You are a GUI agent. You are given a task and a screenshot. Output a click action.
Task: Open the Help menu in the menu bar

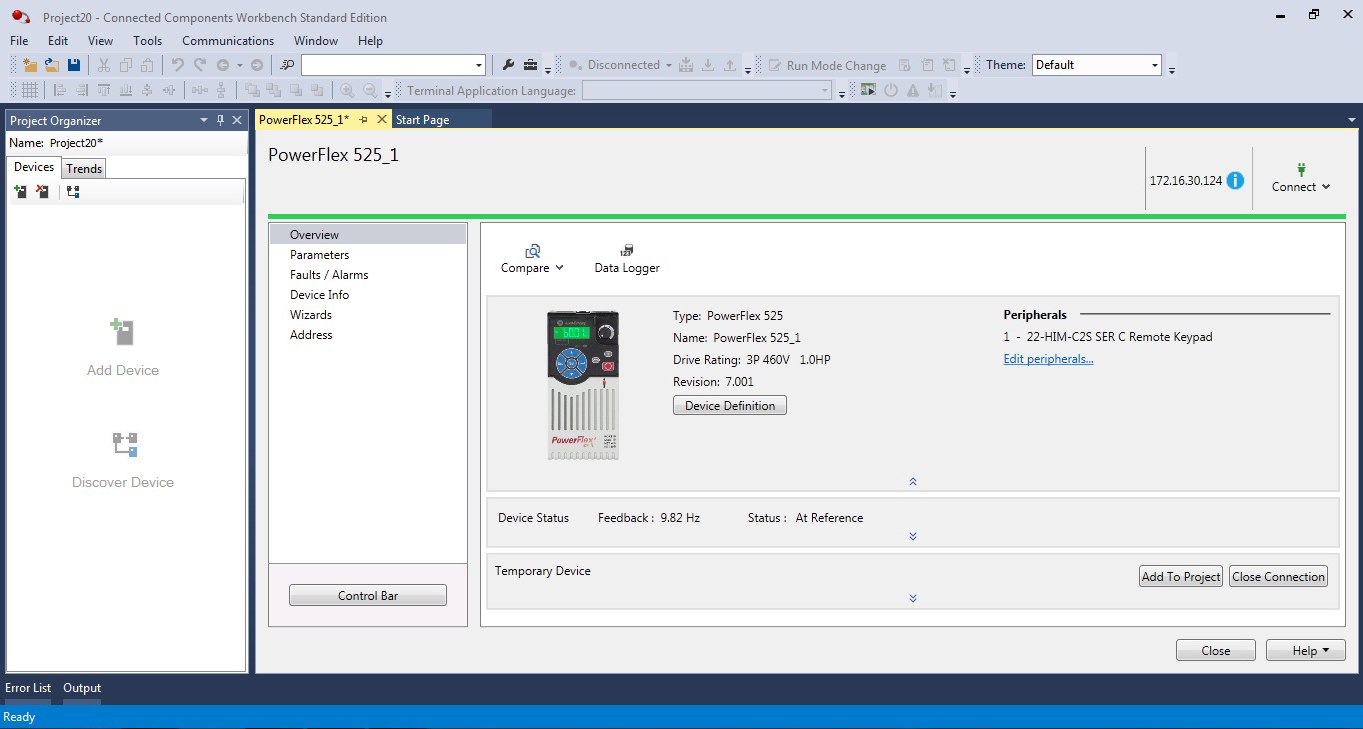point(370,41)
